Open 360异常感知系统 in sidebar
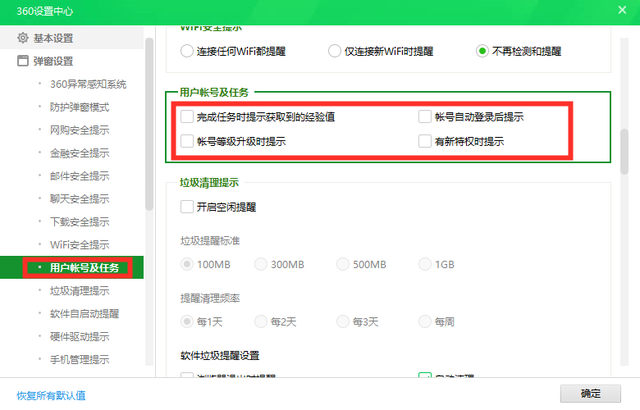 (x=88, y=84)
